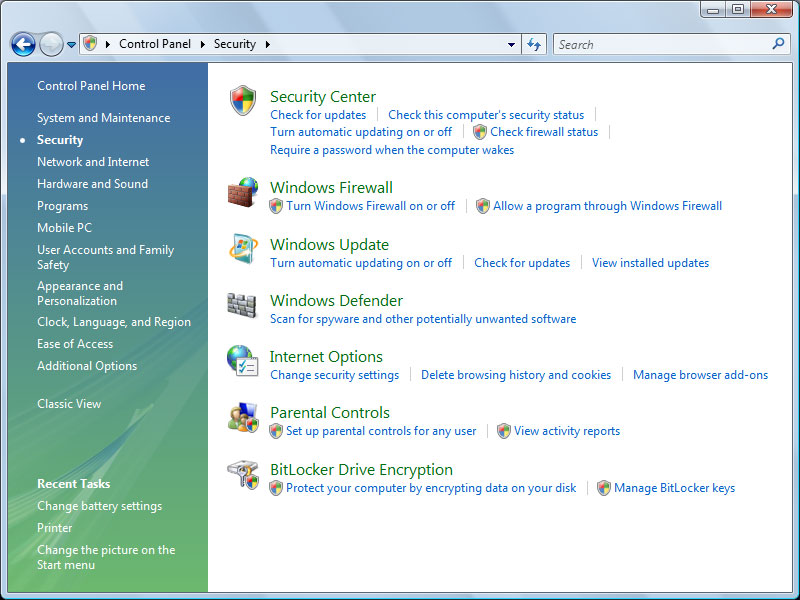Switch to Classic View

click(69, 404)
